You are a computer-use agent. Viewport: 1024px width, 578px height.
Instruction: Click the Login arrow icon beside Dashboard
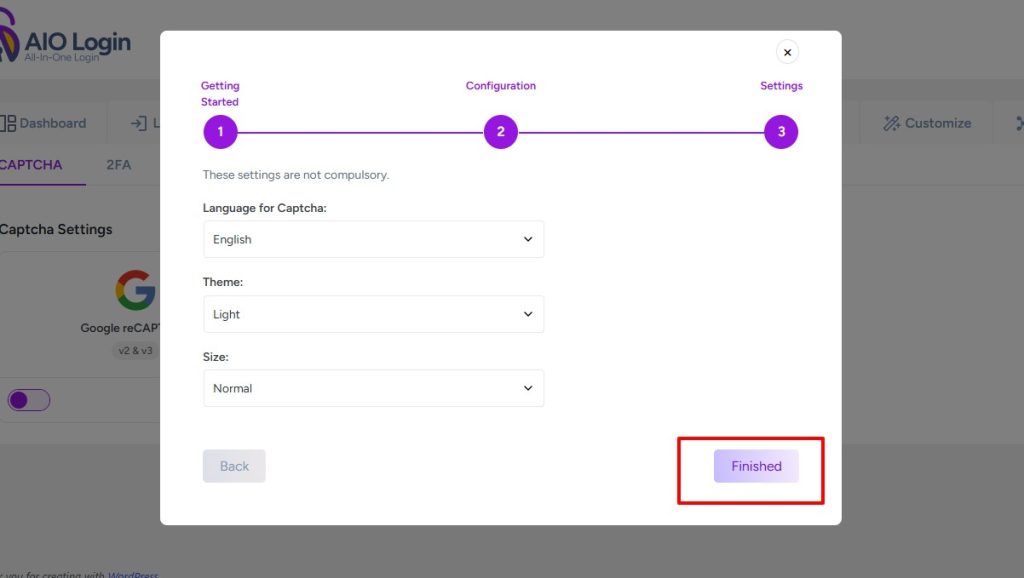[x=138, y=124]
